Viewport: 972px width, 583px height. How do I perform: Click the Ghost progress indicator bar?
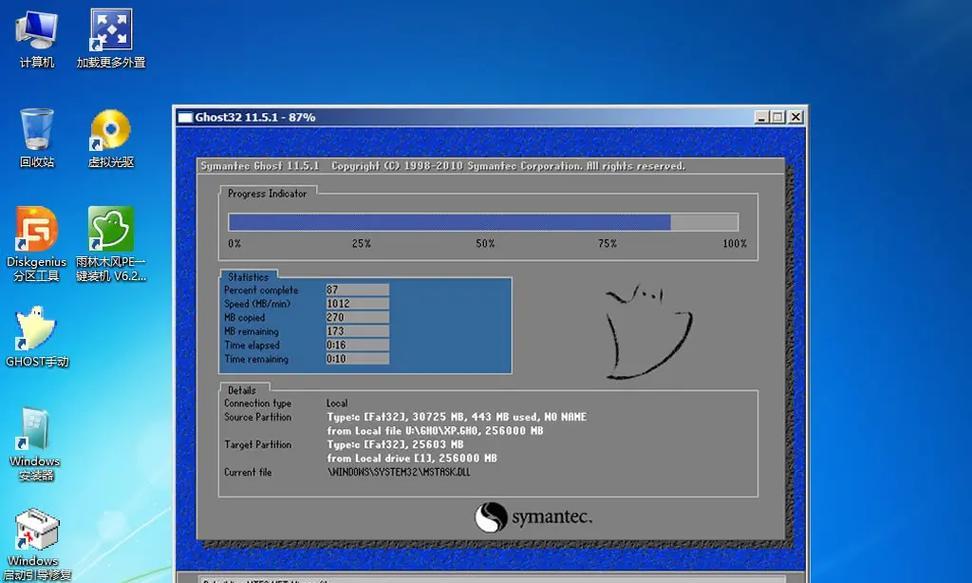pos(484,222)
